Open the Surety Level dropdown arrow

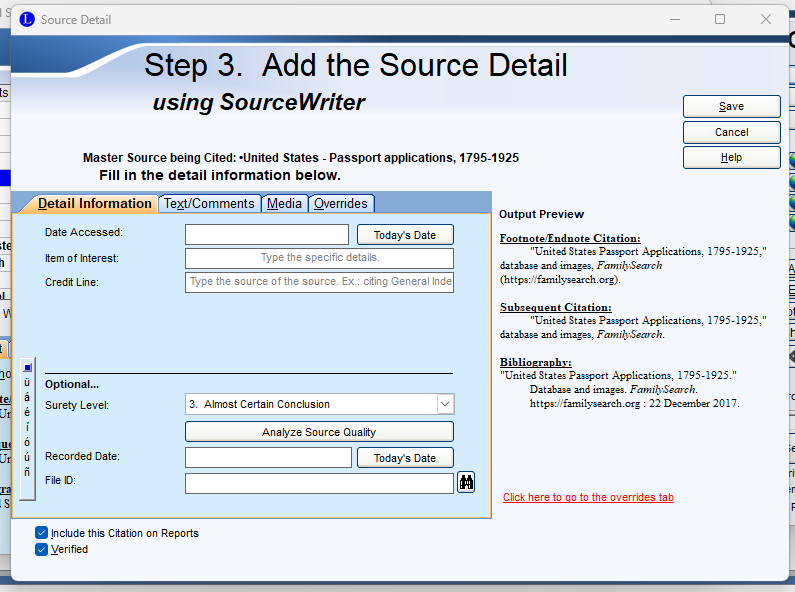445,404
